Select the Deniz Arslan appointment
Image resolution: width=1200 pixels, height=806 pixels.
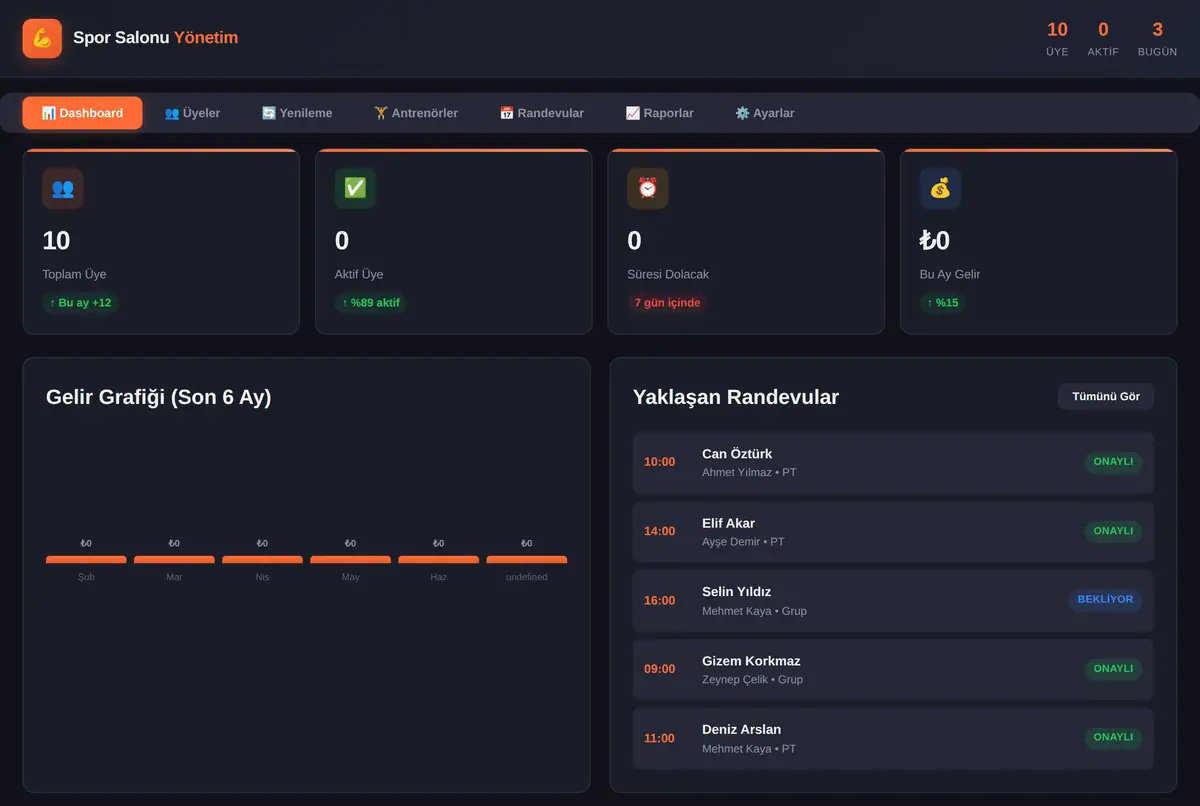click(x=893, y=738)
